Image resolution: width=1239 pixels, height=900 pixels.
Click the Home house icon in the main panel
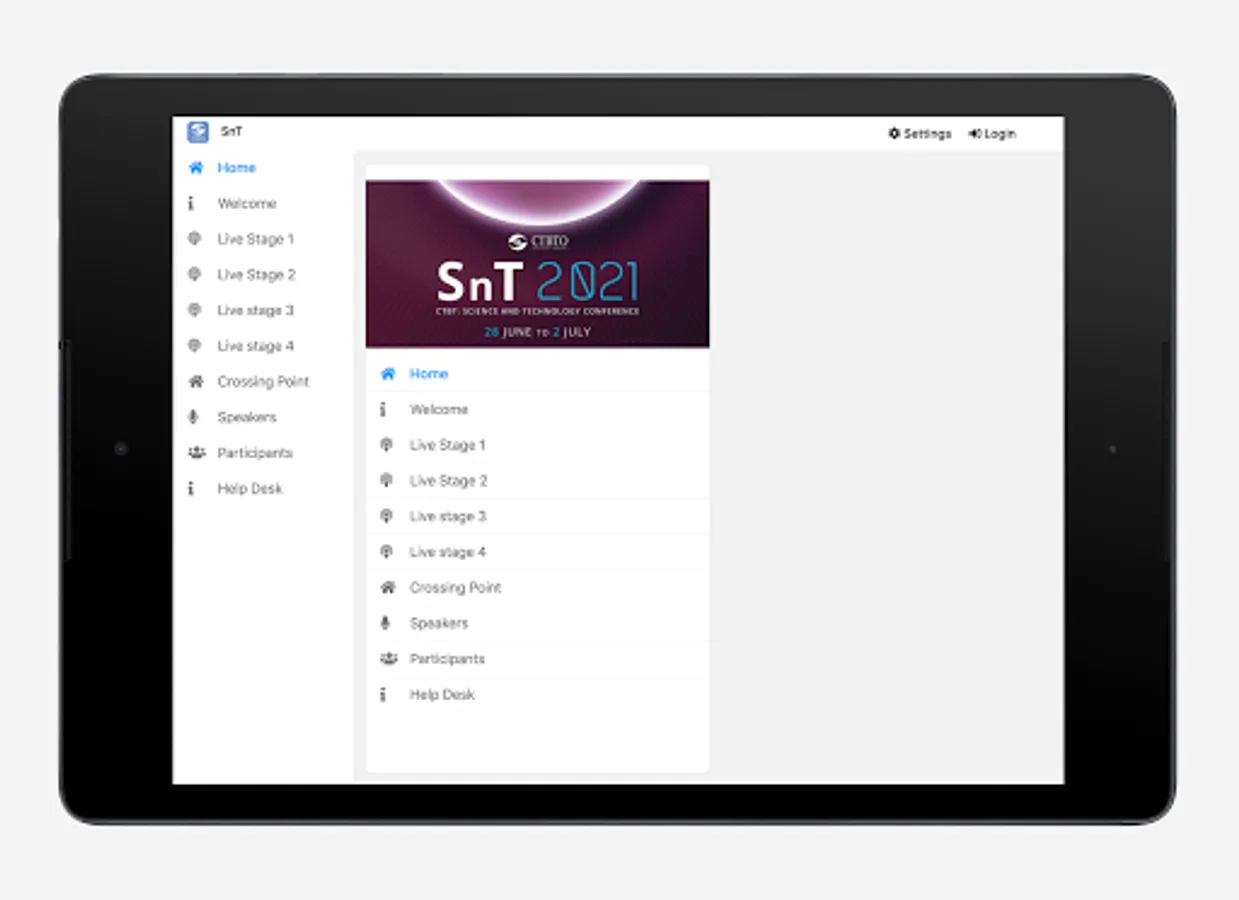pyautogui.click(x=388, y=374)
